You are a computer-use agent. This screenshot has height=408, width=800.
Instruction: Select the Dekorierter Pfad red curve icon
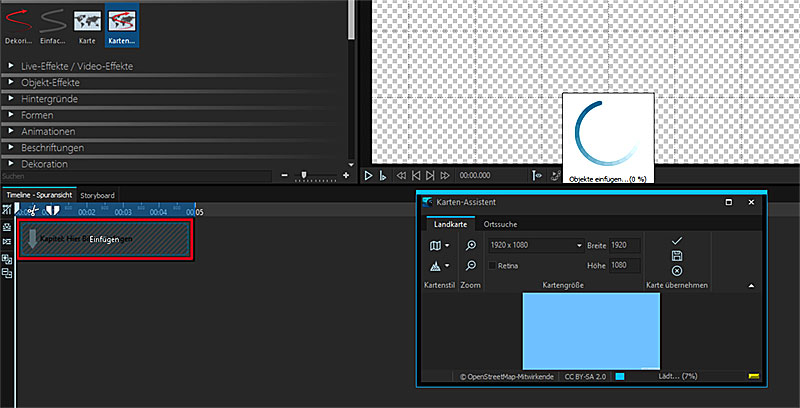coord(17,22)
